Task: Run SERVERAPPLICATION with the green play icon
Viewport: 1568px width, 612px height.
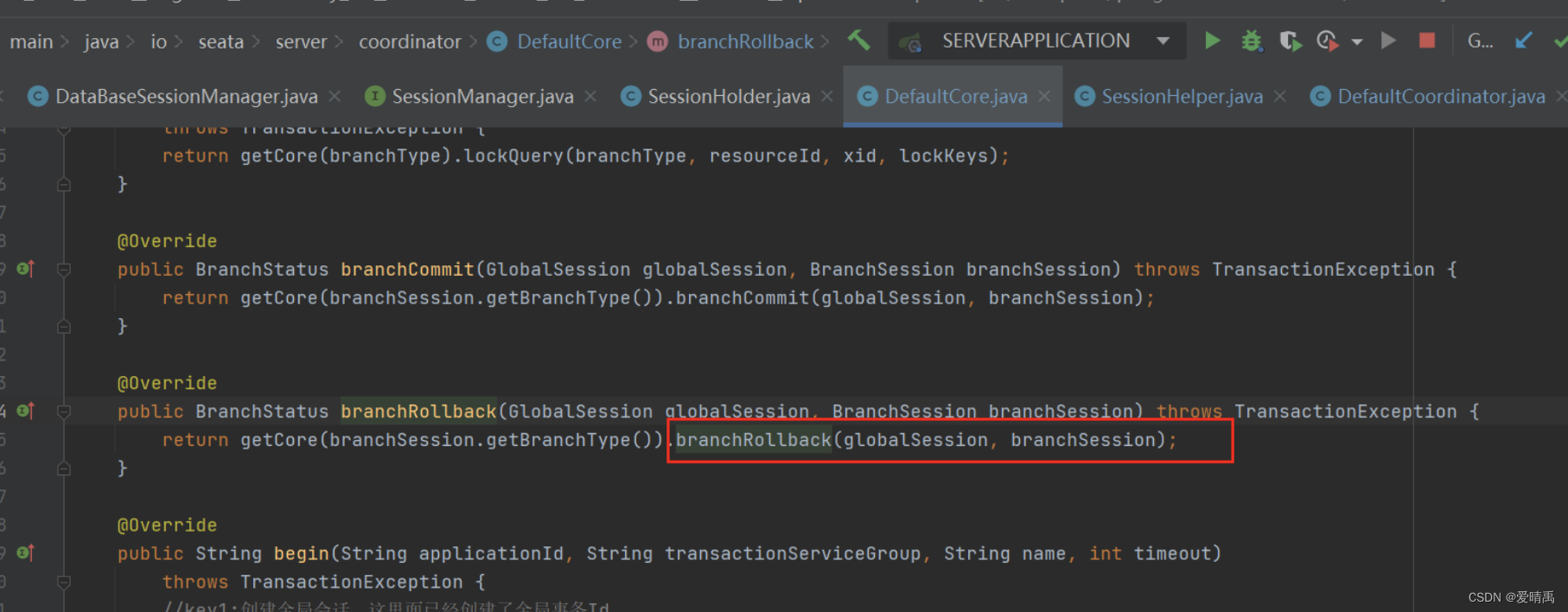Action: (1212, 41)
